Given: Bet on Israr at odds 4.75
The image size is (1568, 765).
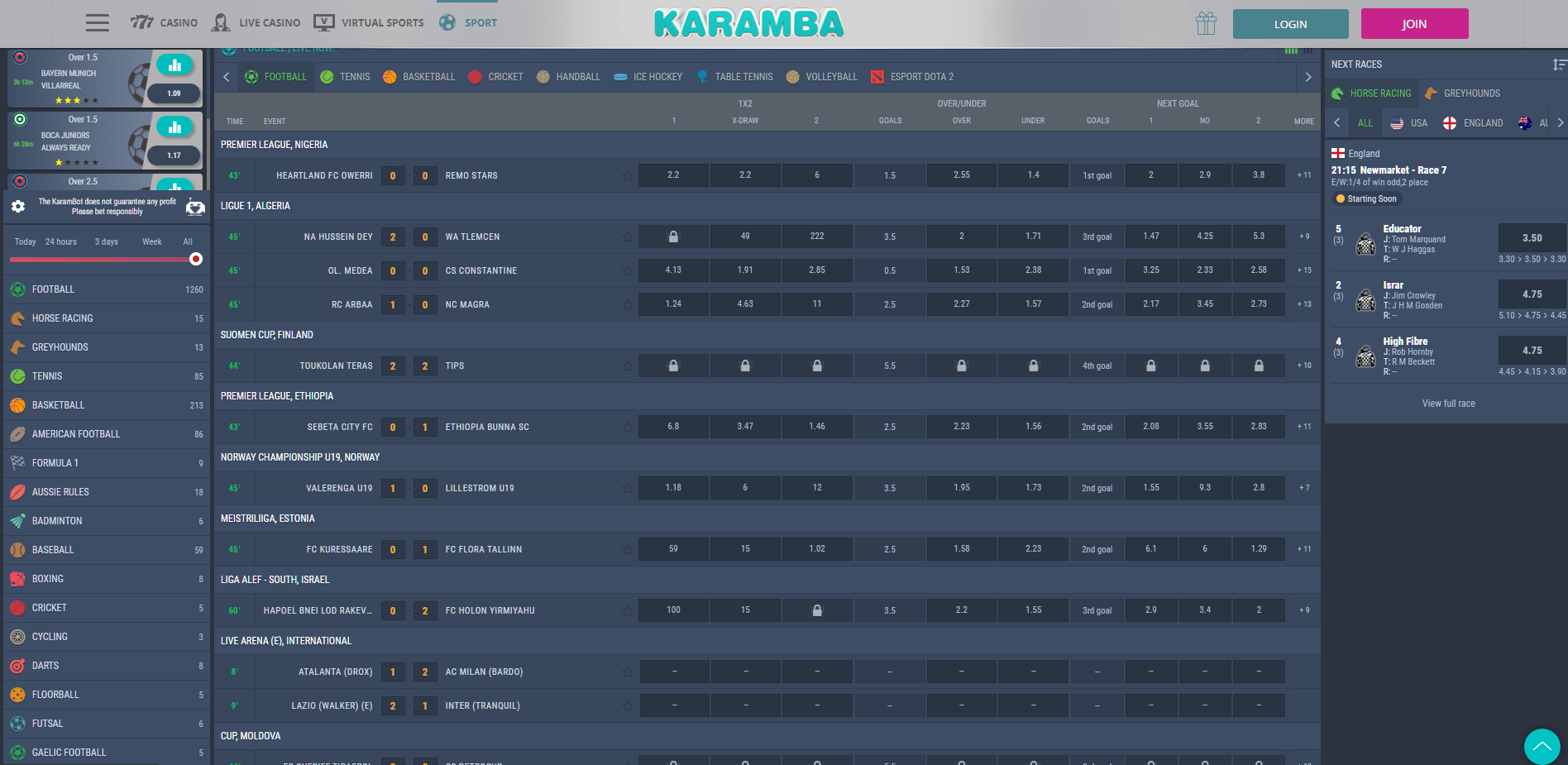Looking at the screenshot, I should (1532, 294).
